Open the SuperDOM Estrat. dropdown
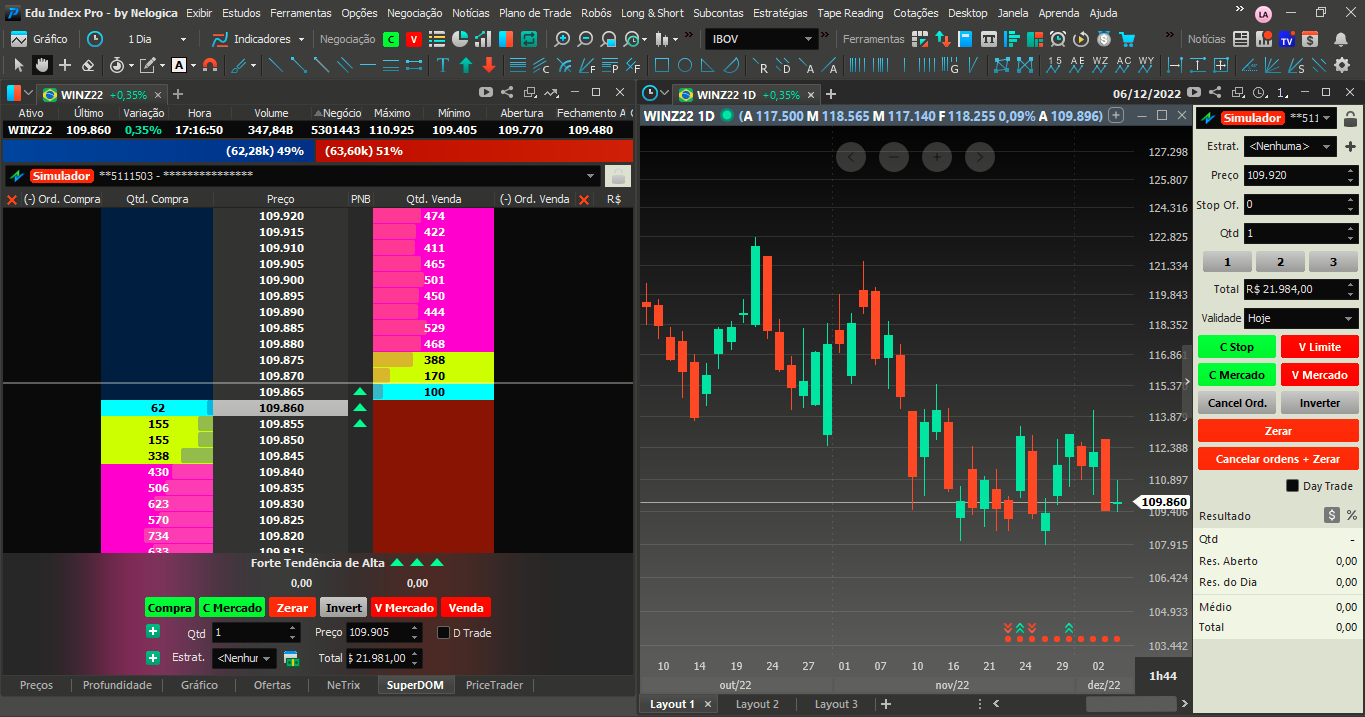The image size is (1365, 717). [244, 658]
